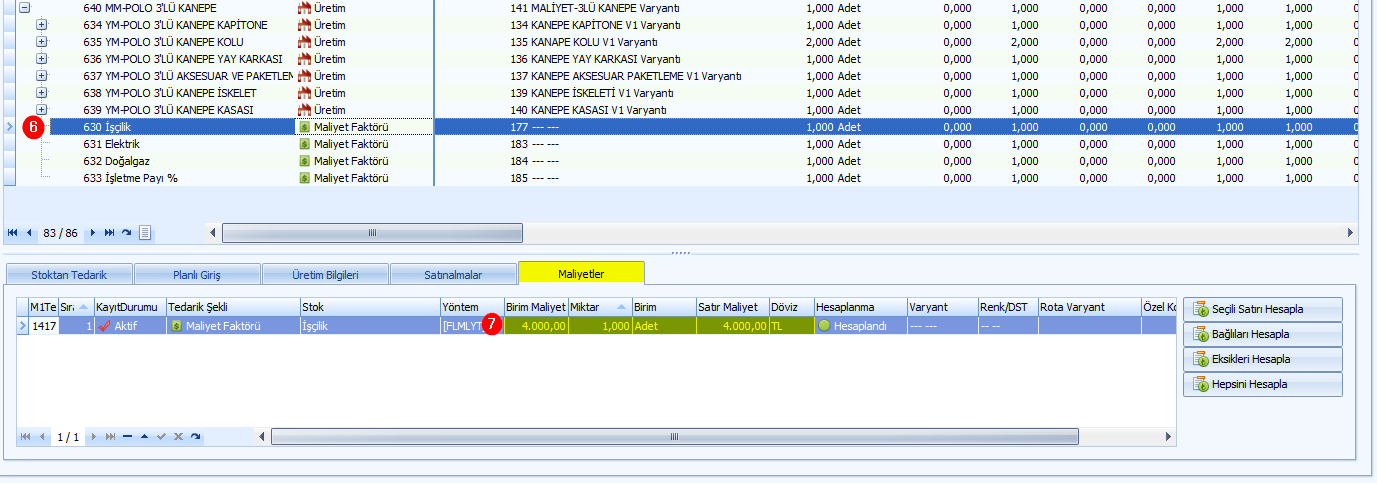Open the Stoktan Tedarik tab
Screen dimensions: 1377x483
point(69,273)
